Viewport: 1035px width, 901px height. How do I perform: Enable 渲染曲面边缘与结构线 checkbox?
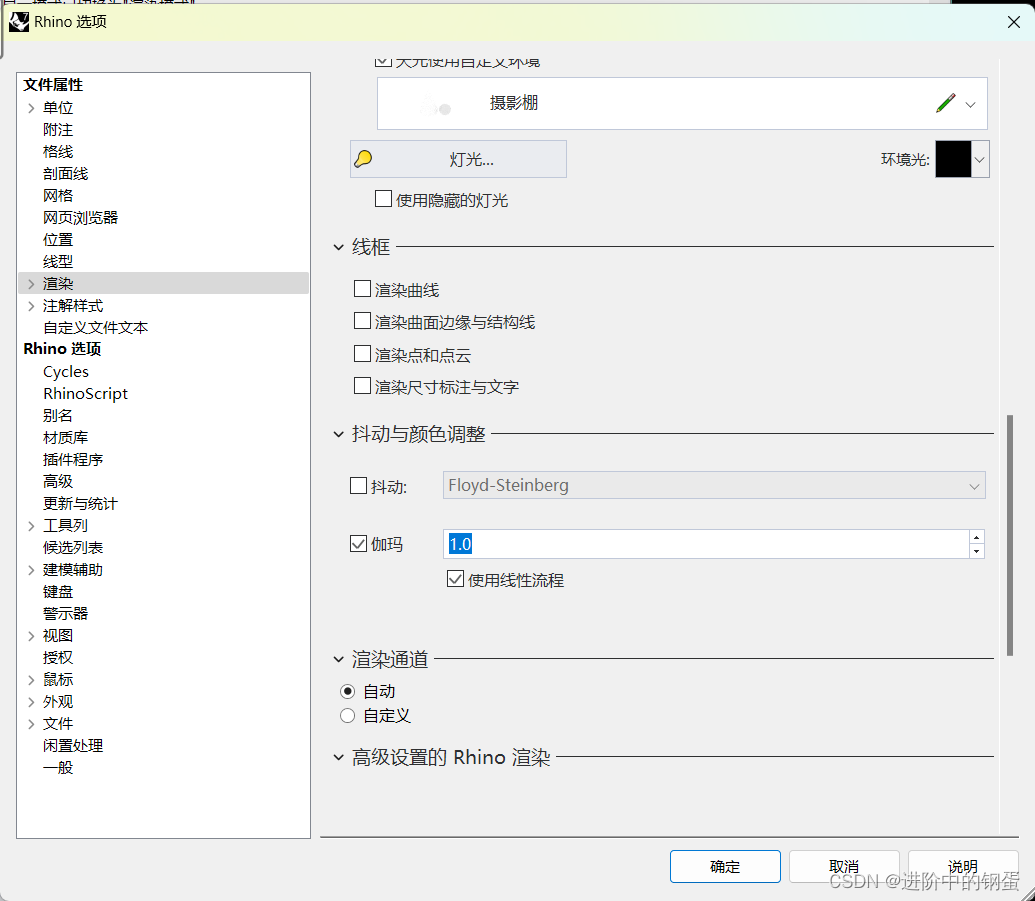tap(362, 321)
